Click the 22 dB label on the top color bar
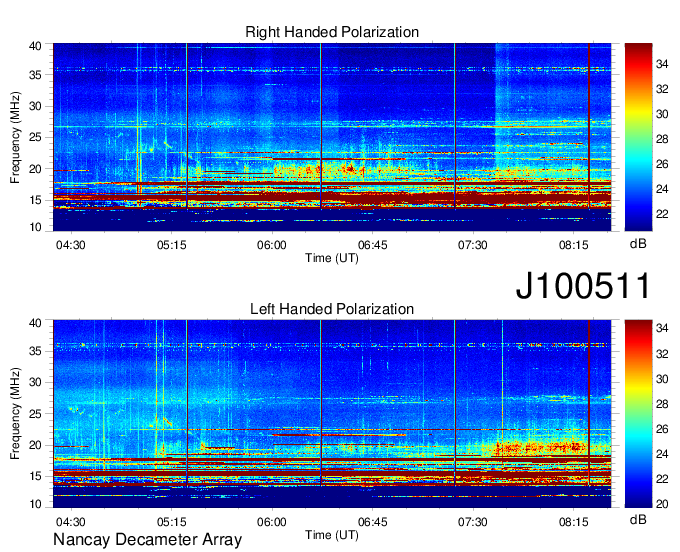 tap(662, 214)
